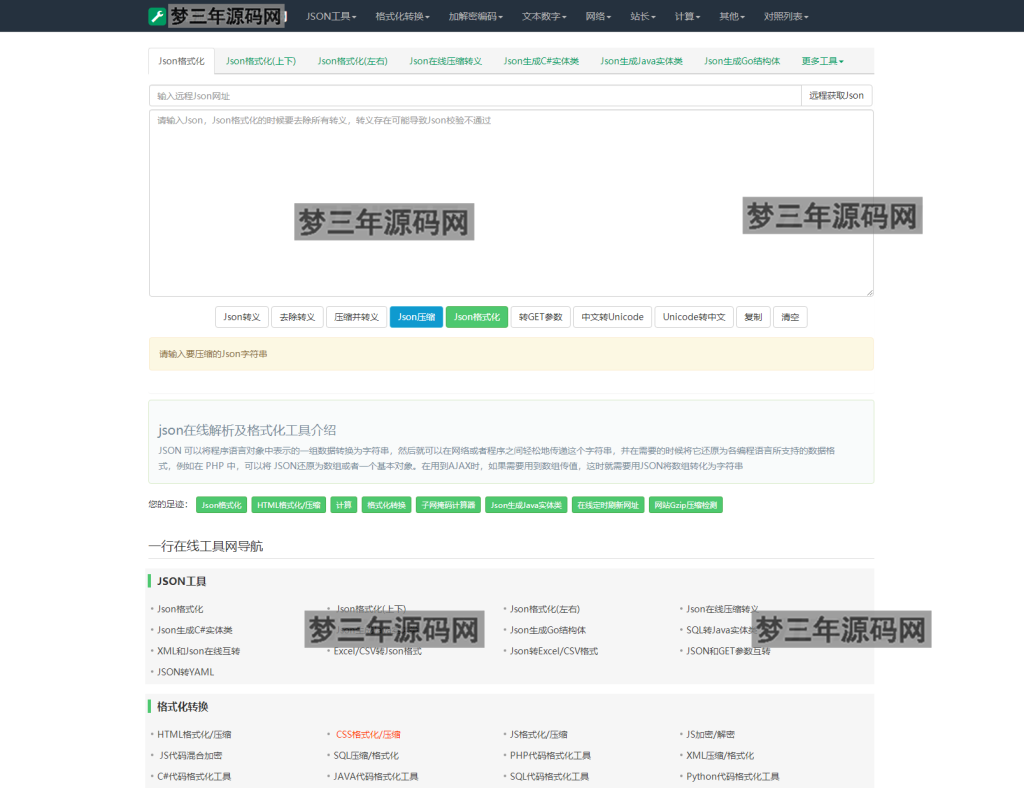
Task: Open JS代码混合加密 link
Action: pyautogui.click(x=191, y=755)
